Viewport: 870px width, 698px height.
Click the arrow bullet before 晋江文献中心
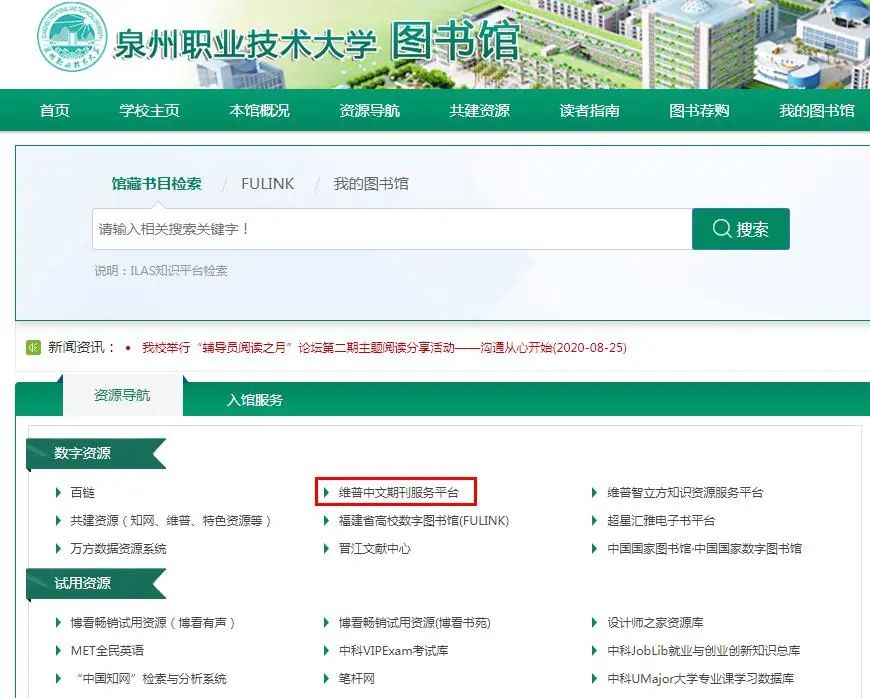(x=327, y=549)
